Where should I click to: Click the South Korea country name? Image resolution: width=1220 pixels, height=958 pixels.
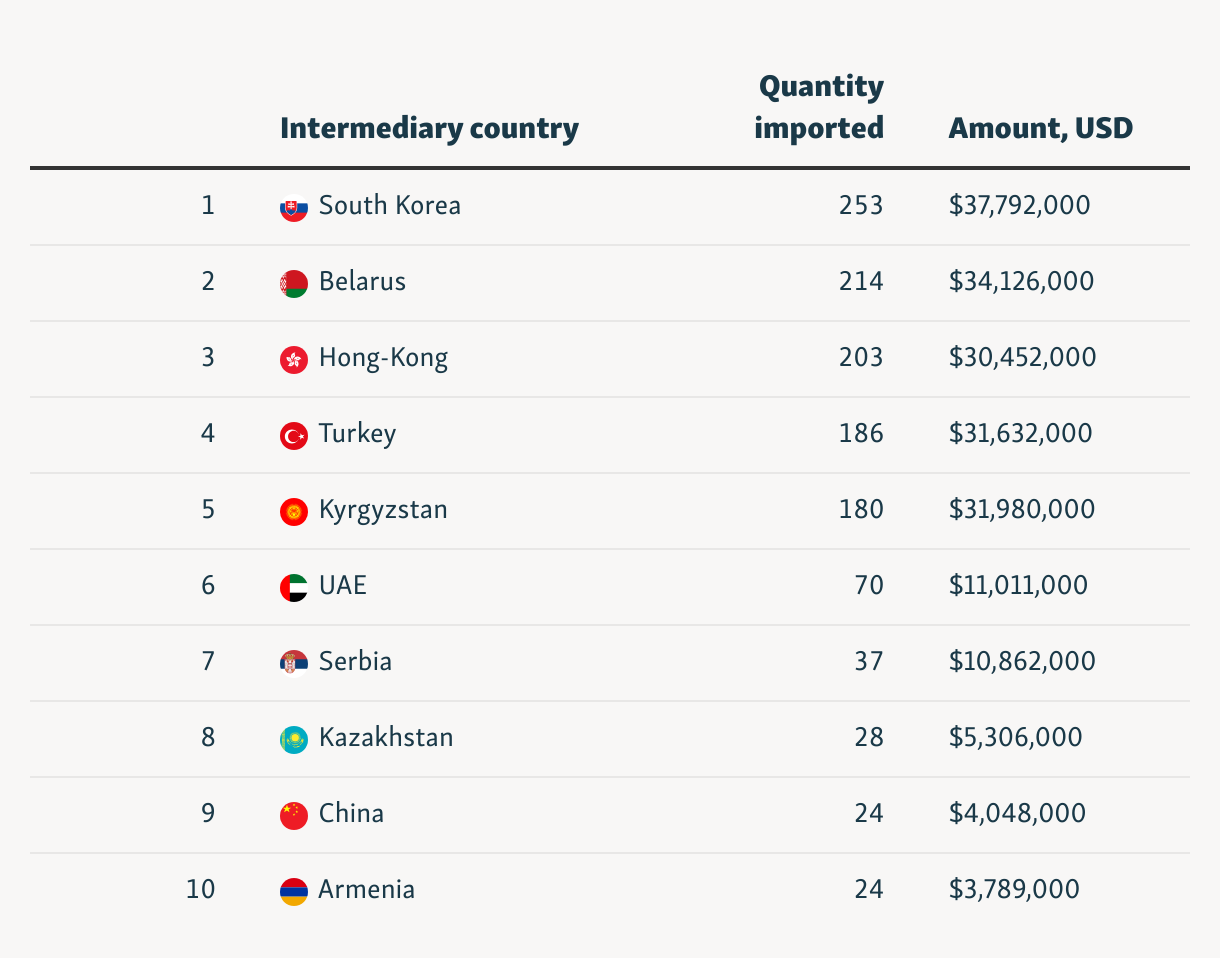(x=390, y=206)
